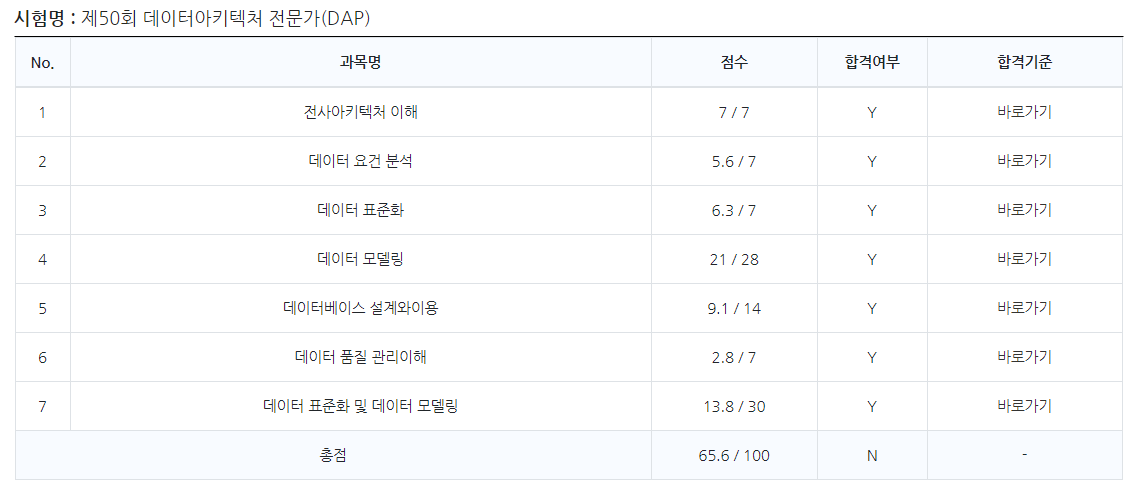Image resolution: width=1130 pixels, height=485 pixels.
Task: Click the 과목명 column header
Action: pos(360,63)
